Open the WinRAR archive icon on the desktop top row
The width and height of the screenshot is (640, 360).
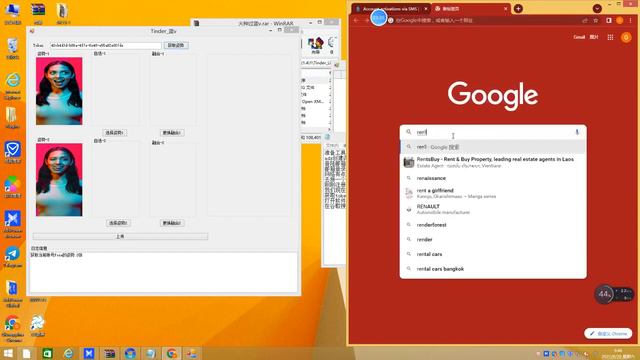pos(38,13)
